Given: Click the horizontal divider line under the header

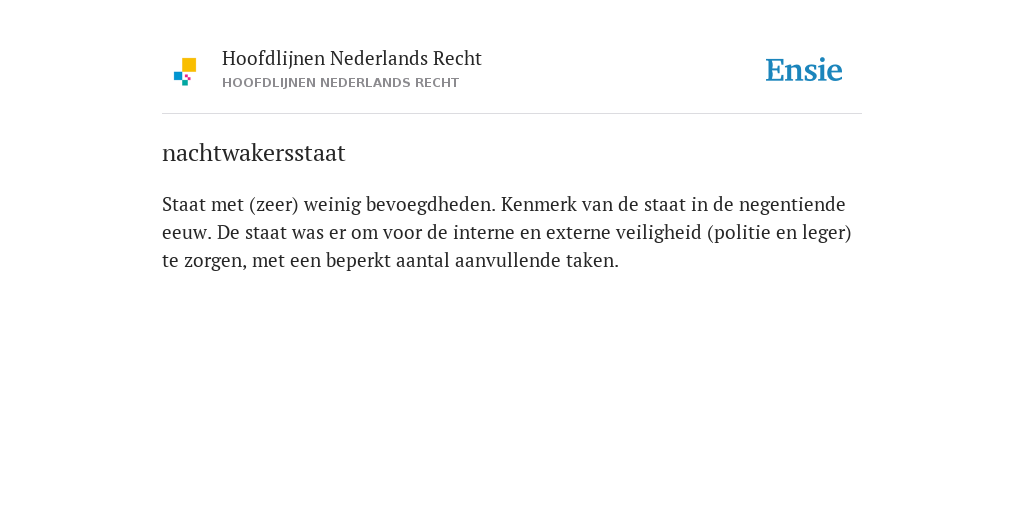Looking at the screenshot, I should point(512,114).
